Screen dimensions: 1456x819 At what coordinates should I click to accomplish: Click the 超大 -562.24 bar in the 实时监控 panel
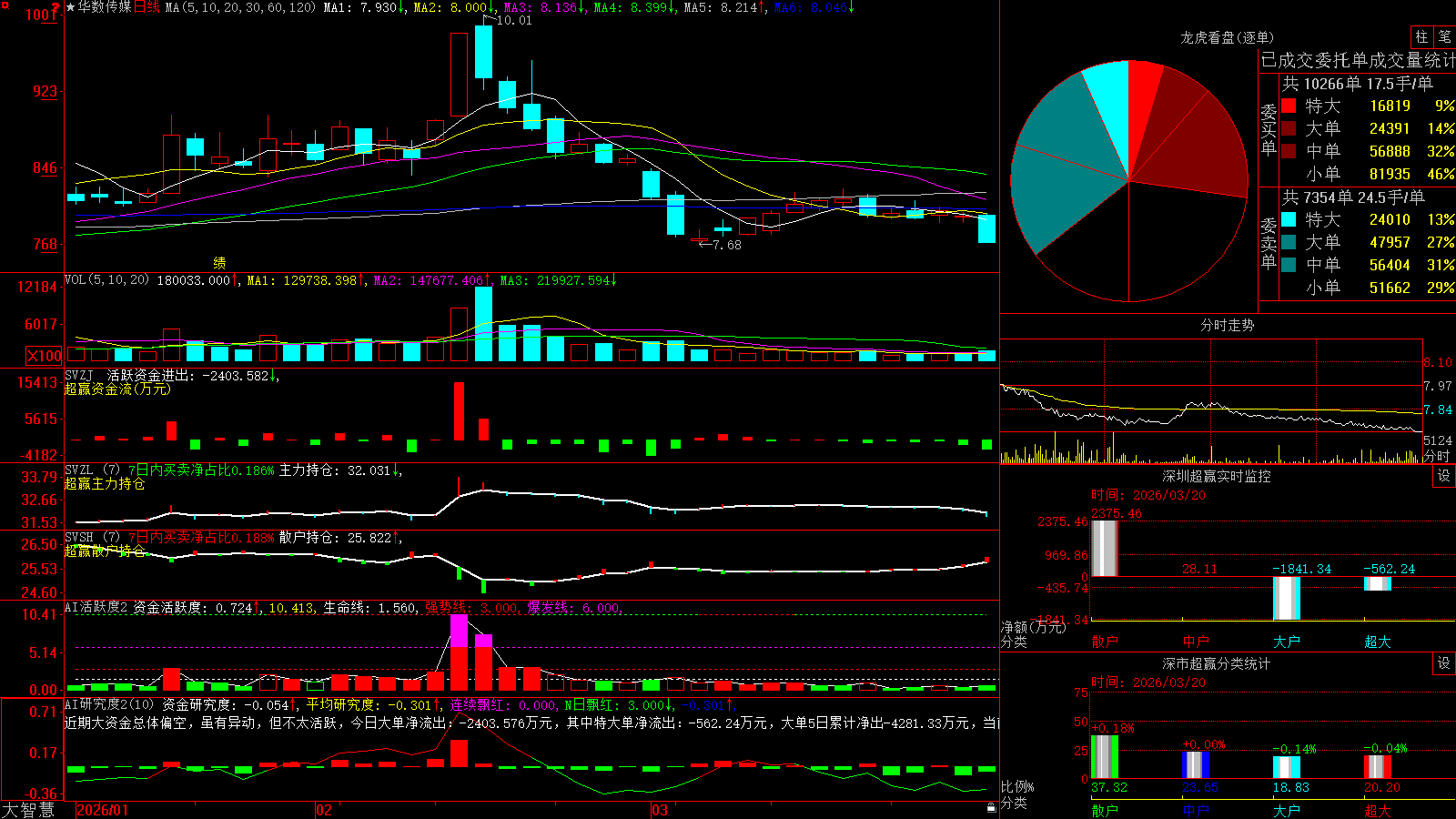[x=1378, y=583]
